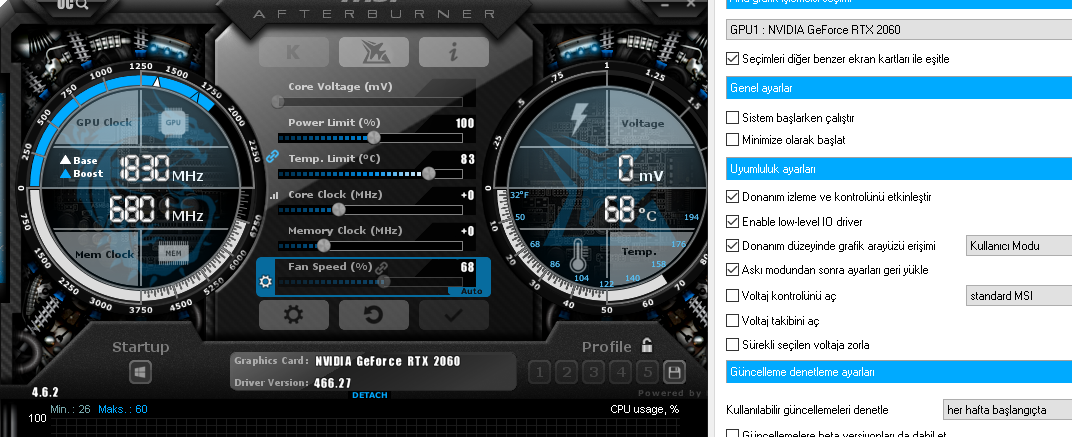Click the MSI jet logo button
This screenshot has height=437, width=1072.
coord(374,52)
